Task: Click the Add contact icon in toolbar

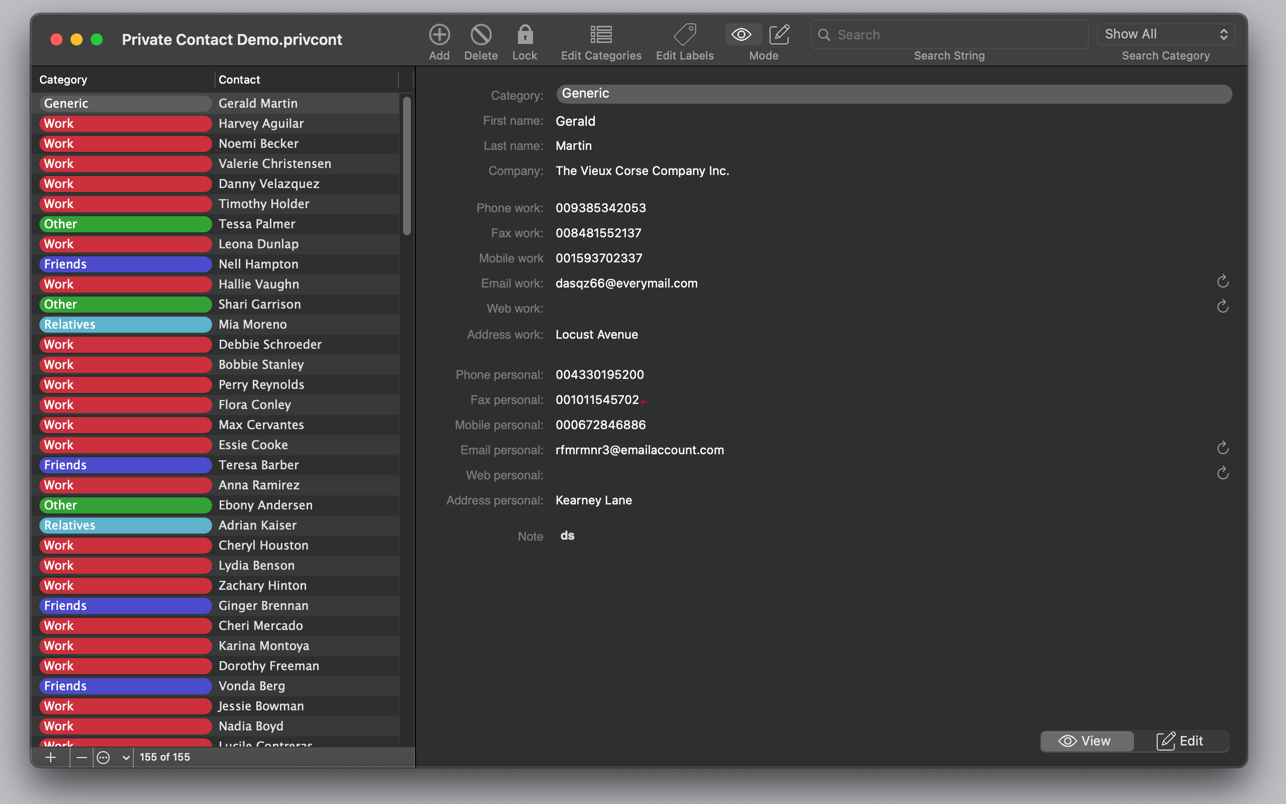Action: (x=439, y=35)
